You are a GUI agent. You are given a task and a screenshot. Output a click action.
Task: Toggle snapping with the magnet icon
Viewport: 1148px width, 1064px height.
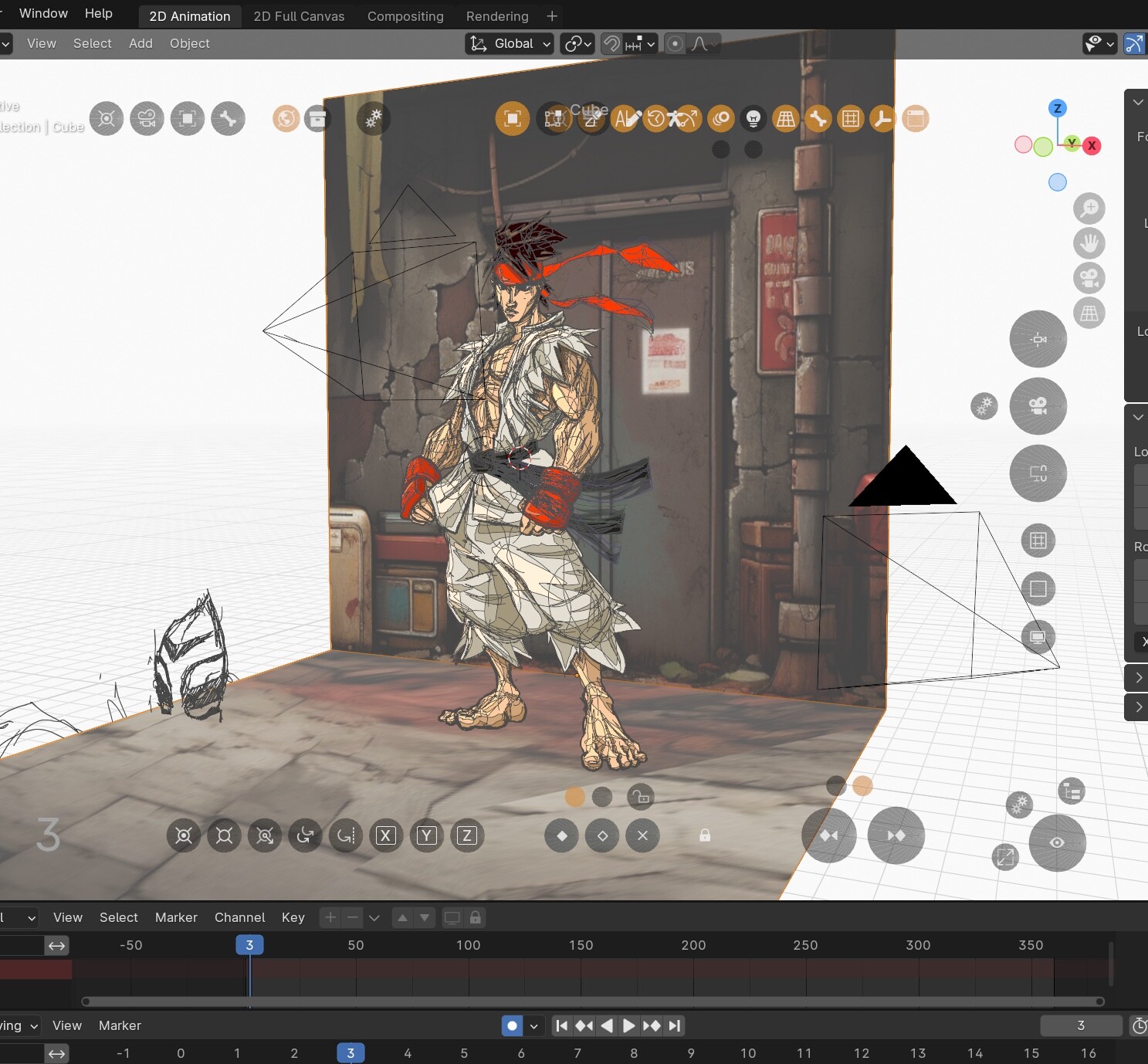611,44
